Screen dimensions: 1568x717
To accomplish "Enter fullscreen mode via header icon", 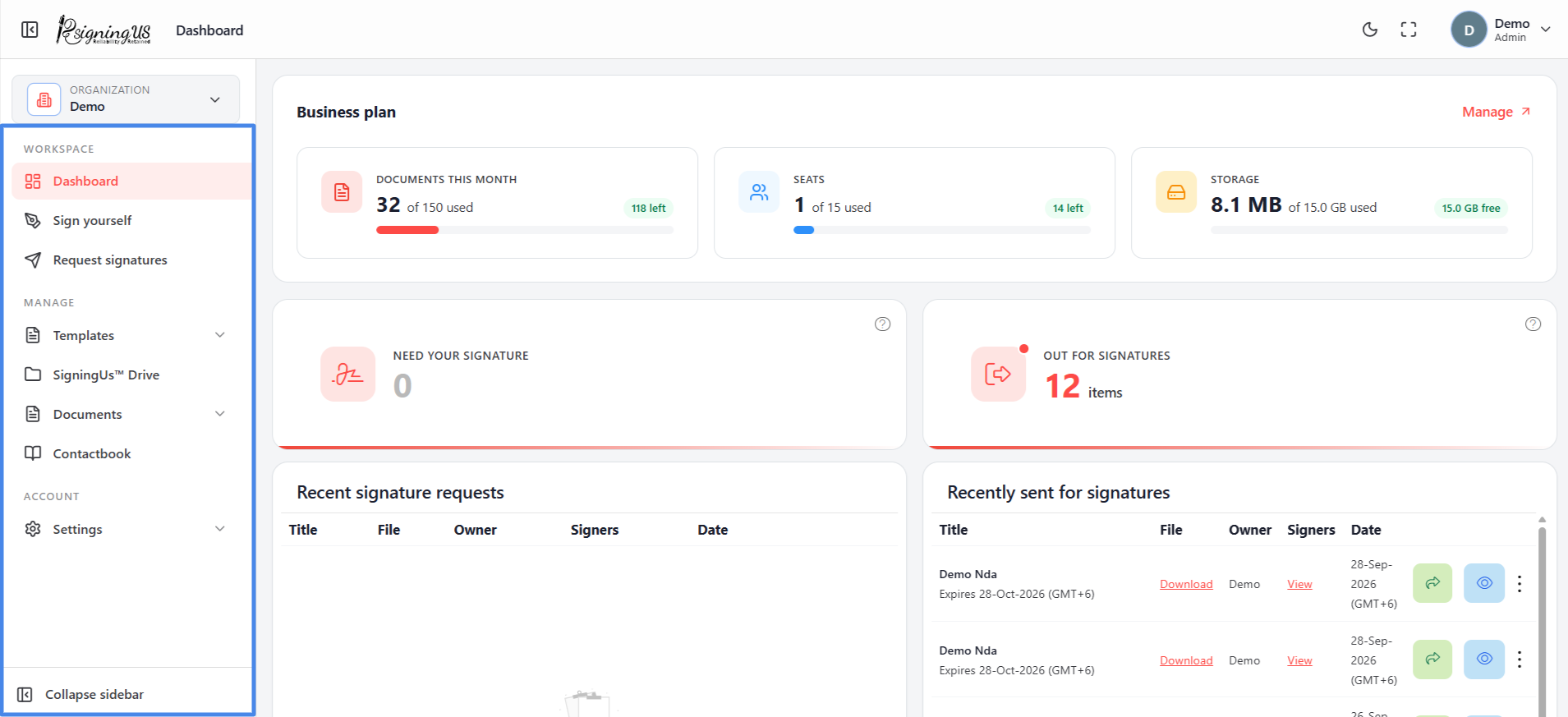I will 1409,30.
